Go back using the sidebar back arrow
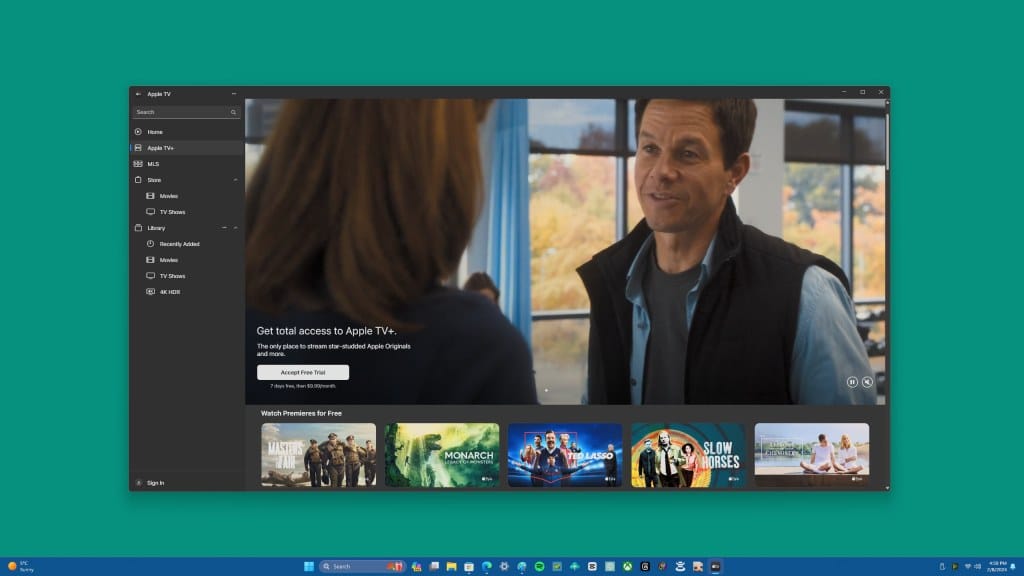The width and height of the screenshot is (1024, 576). (138, 94)
